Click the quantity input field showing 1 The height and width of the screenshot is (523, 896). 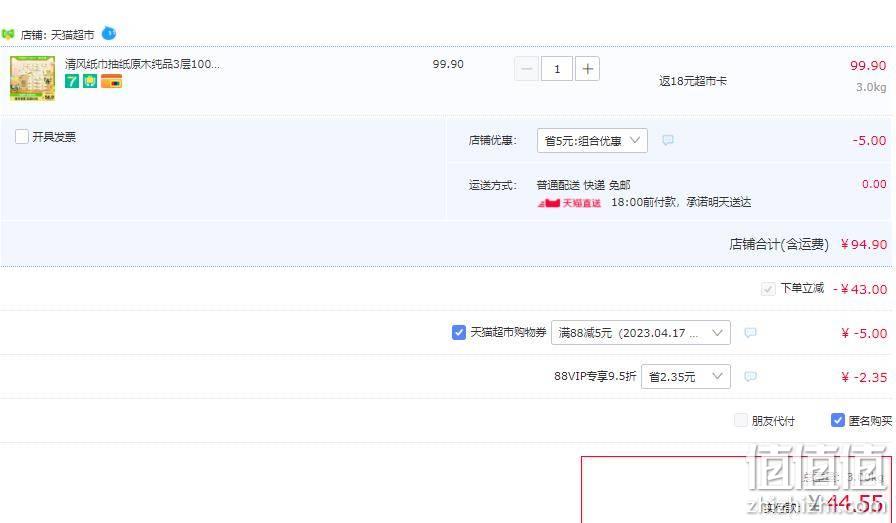[557, 69]
